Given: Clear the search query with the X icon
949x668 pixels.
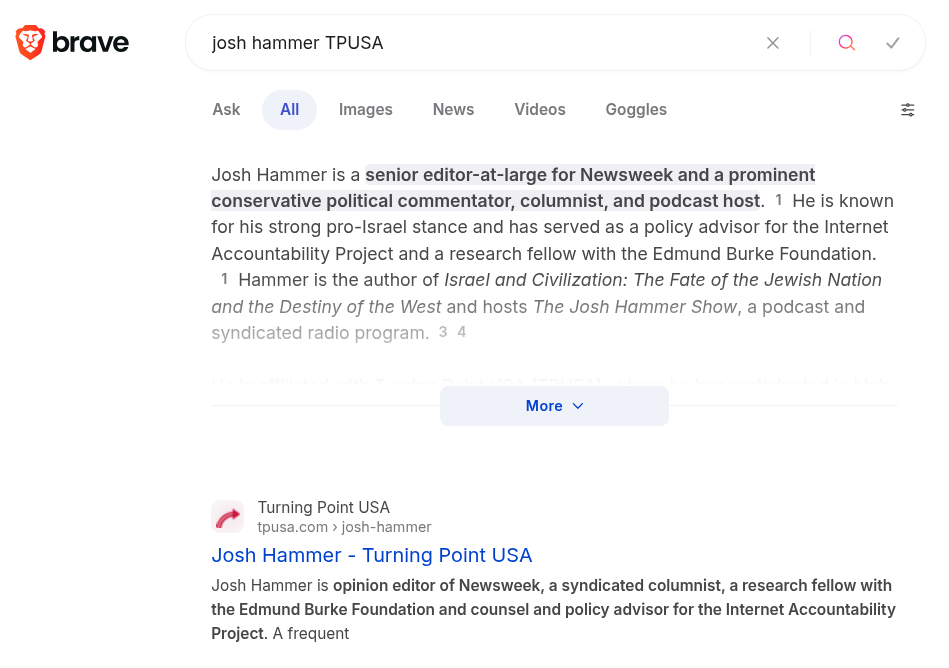Looking at the screenshot, I should [x=772, y=43].
